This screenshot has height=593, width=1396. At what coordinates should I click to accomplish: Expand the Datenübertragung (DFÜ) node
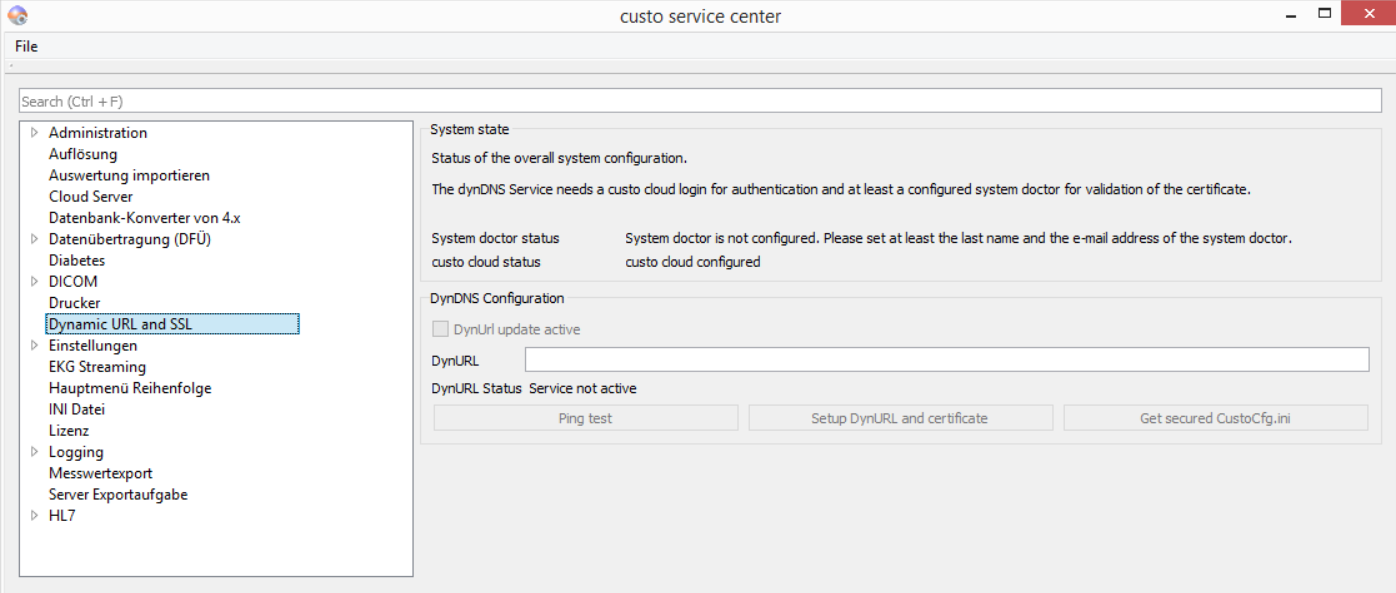tap(35, 239)
